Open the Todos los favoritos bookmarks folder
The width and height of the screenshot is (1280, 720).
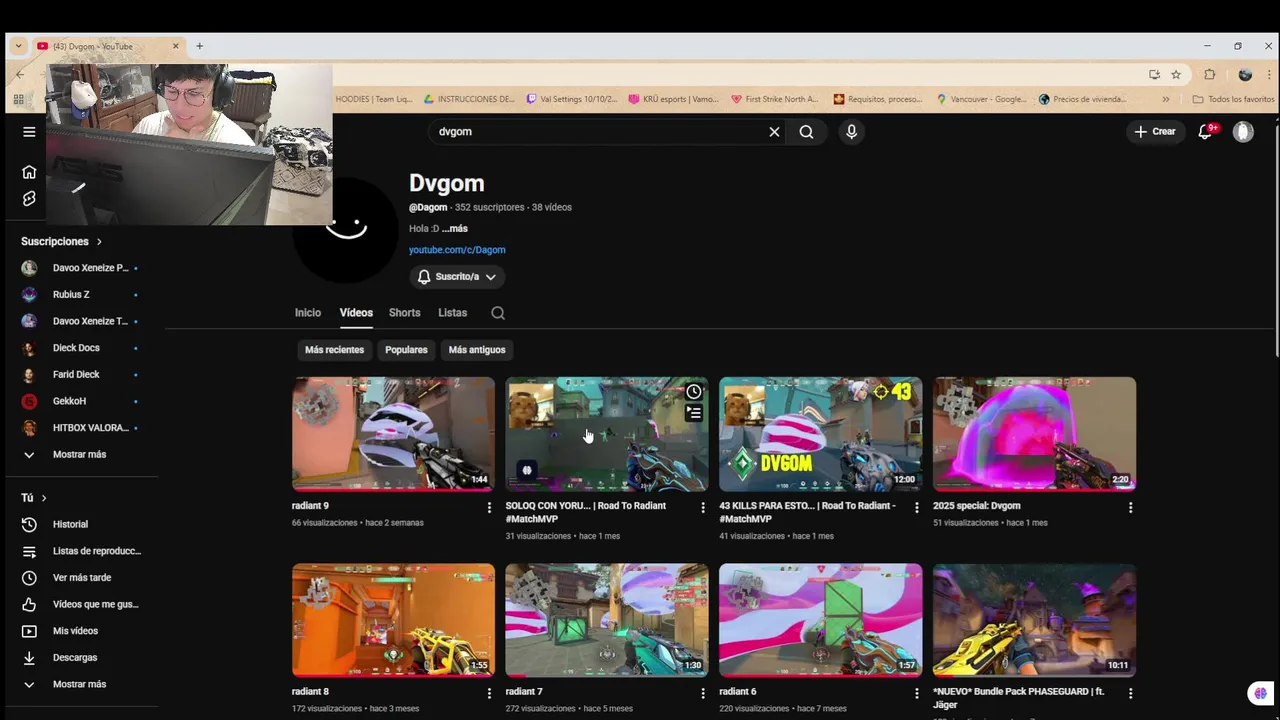click(1233, 99)
